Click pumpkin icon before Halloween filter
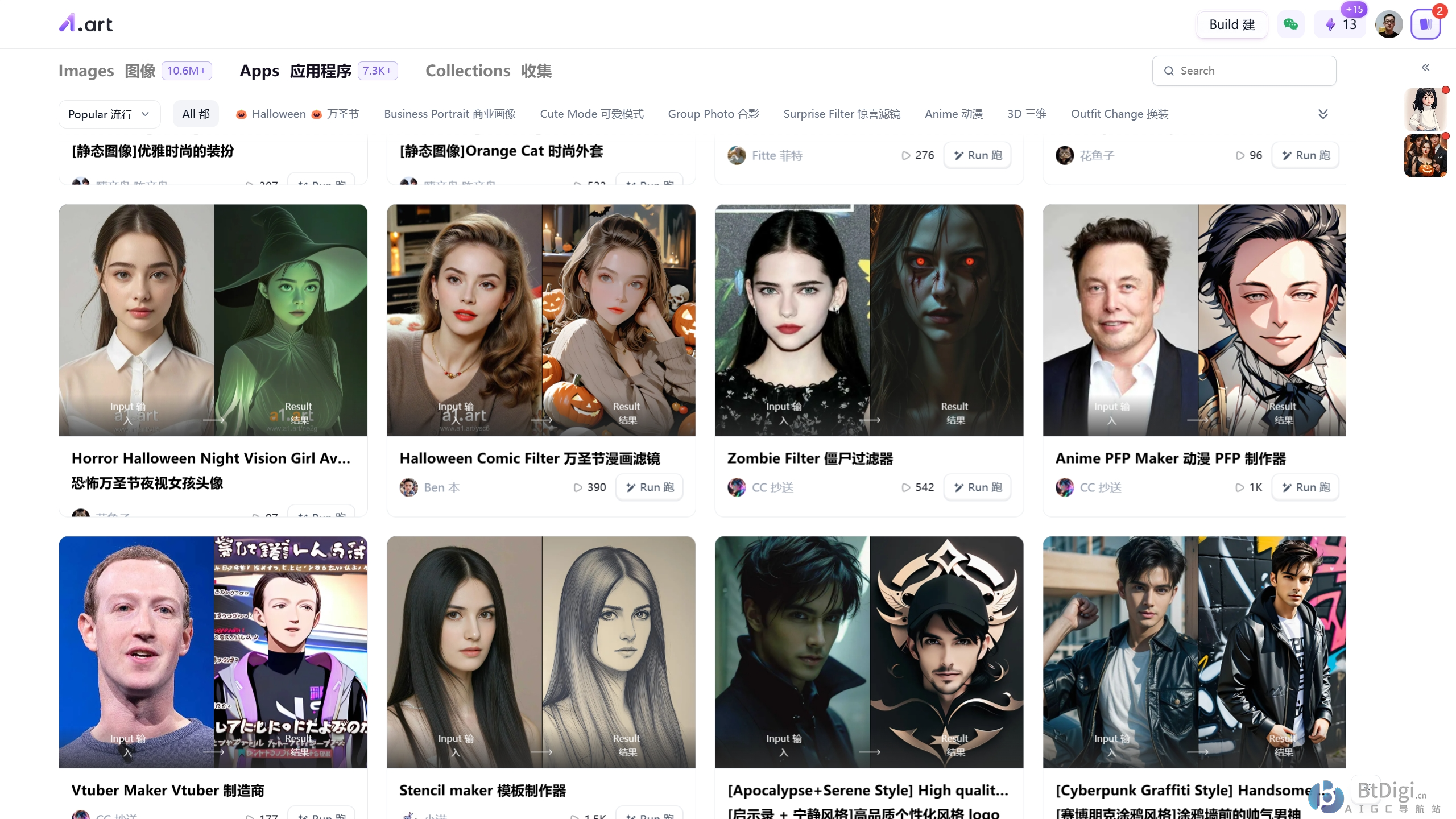 point(241,114)
